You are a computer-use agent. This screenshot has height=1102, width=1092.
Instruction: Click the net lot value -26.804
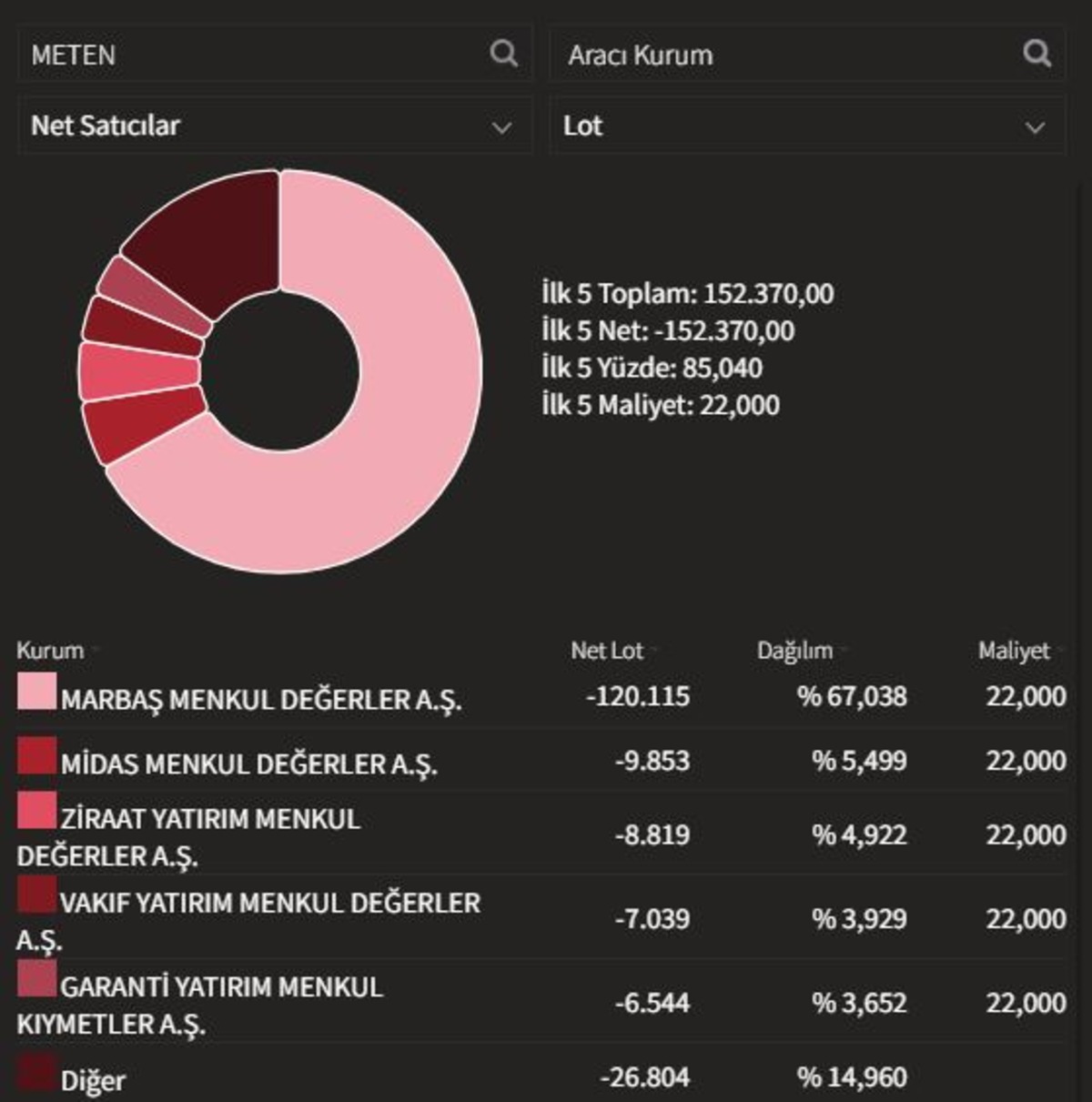tap(645, 1077)
